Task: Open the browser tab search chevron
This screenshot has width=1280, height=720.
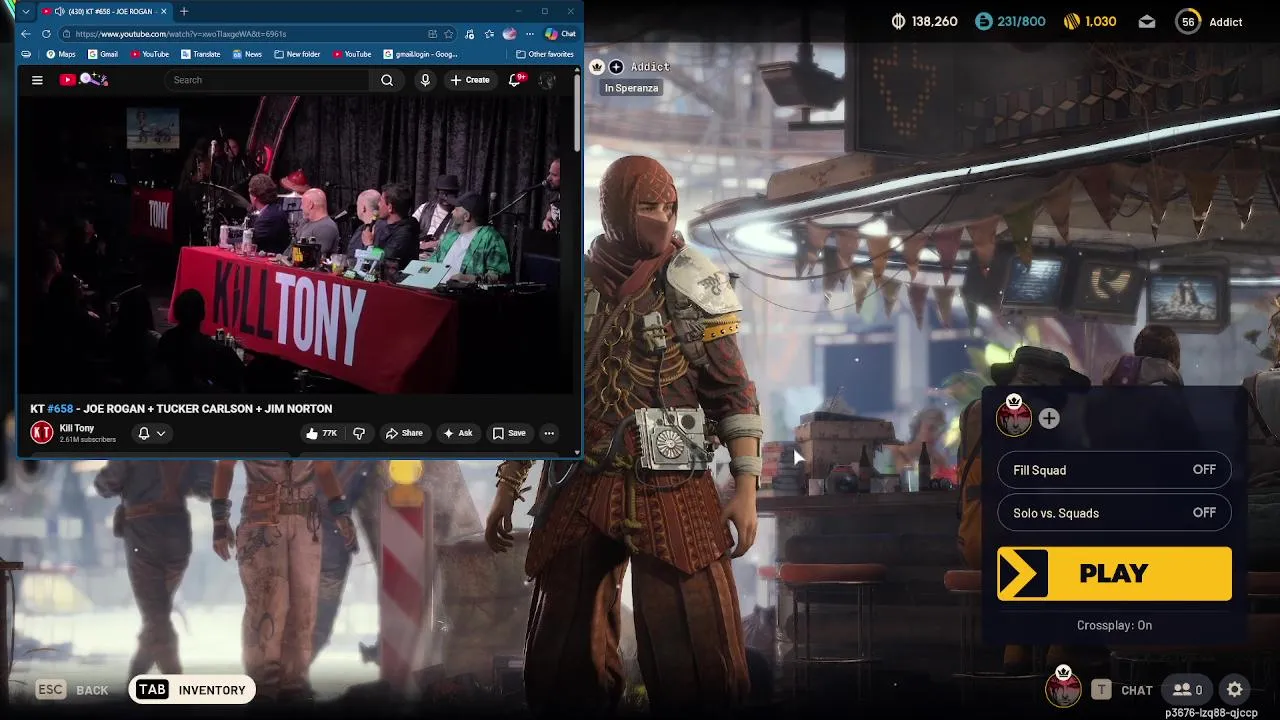Action: tap(26, 12)
